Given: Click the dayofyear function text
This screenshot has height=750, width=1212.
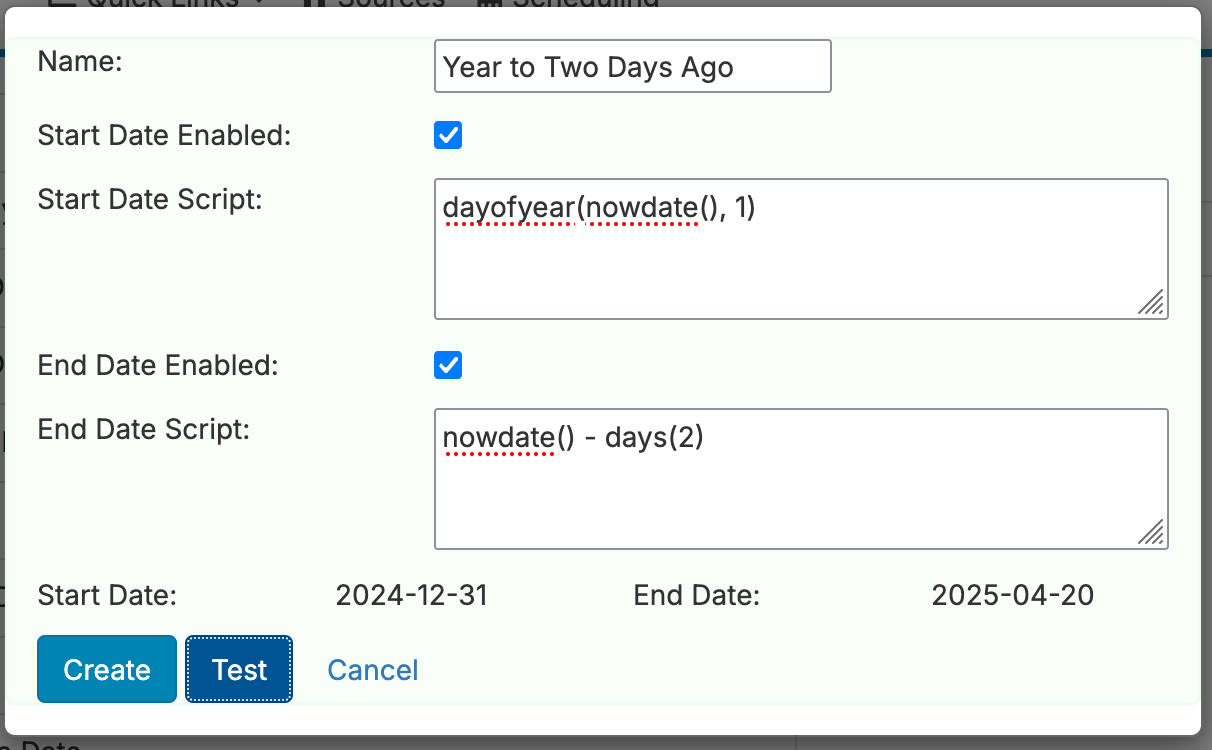Looking at the screenshot, I should tap(509, 208).
